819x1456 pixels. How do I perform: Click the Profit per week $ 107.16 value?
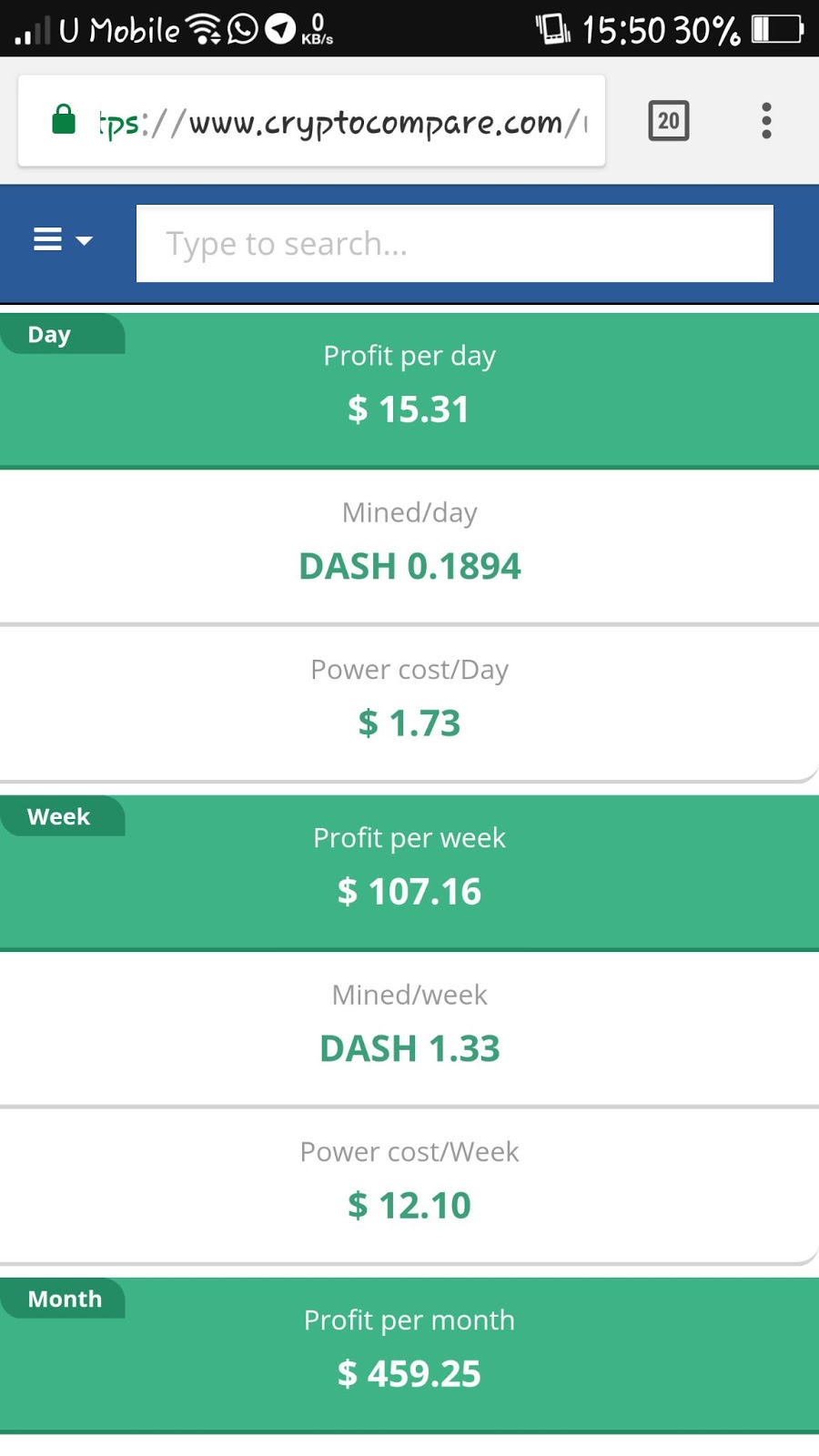(409, 892)
